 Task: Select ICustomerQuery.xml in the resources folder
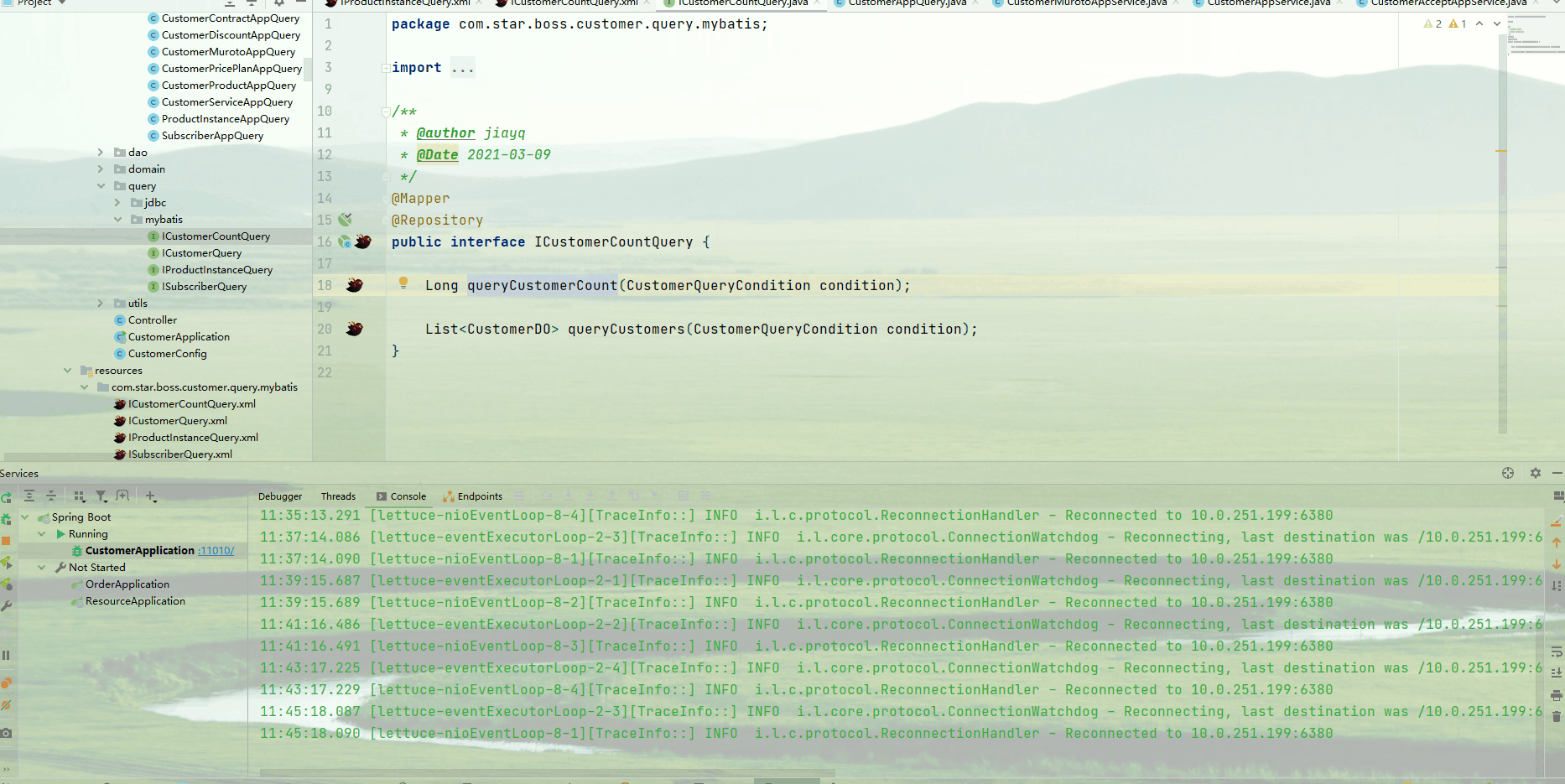(x=178, y=421)
